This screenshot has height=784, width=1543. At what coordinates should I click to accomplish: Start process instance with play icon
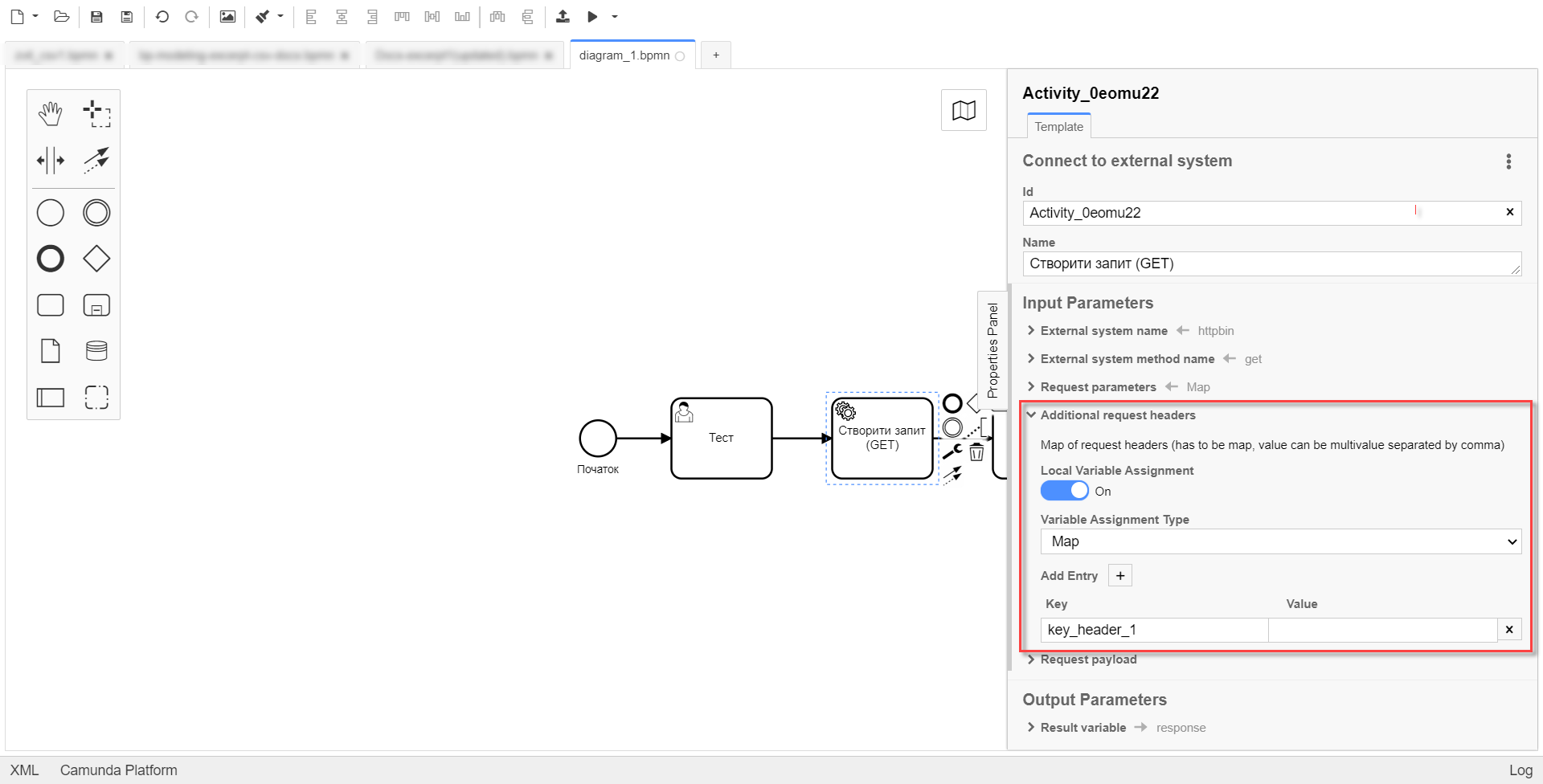[592, 16]
